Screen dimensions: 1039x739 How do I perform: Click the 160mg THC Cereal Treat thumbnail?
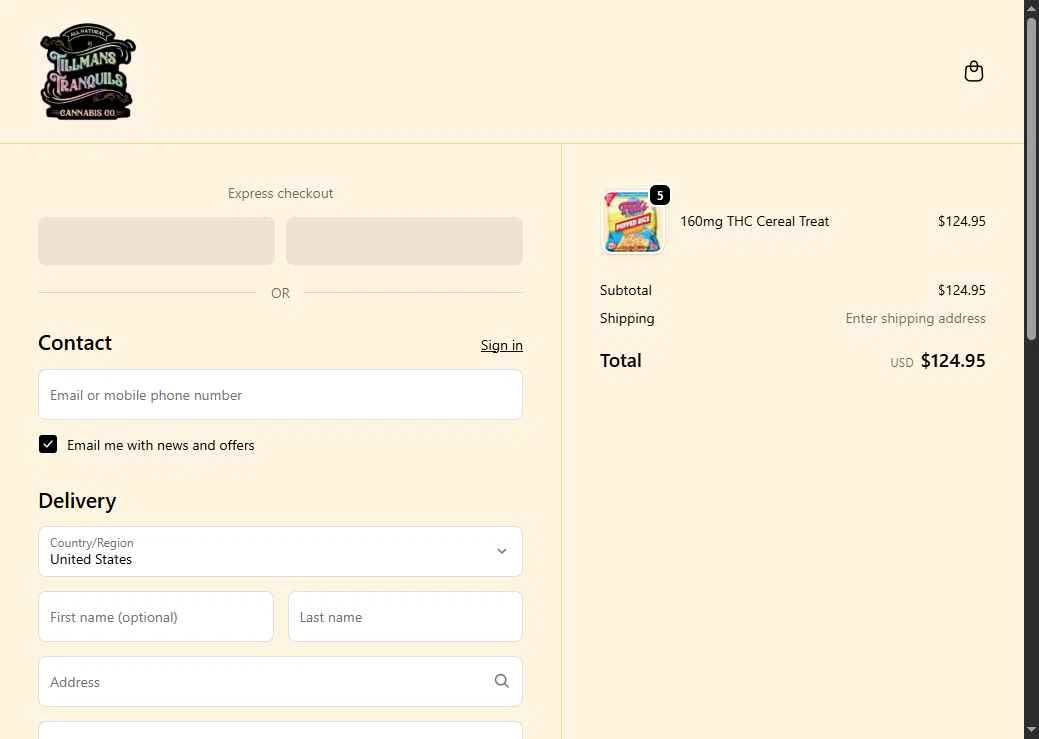(632, 222)
